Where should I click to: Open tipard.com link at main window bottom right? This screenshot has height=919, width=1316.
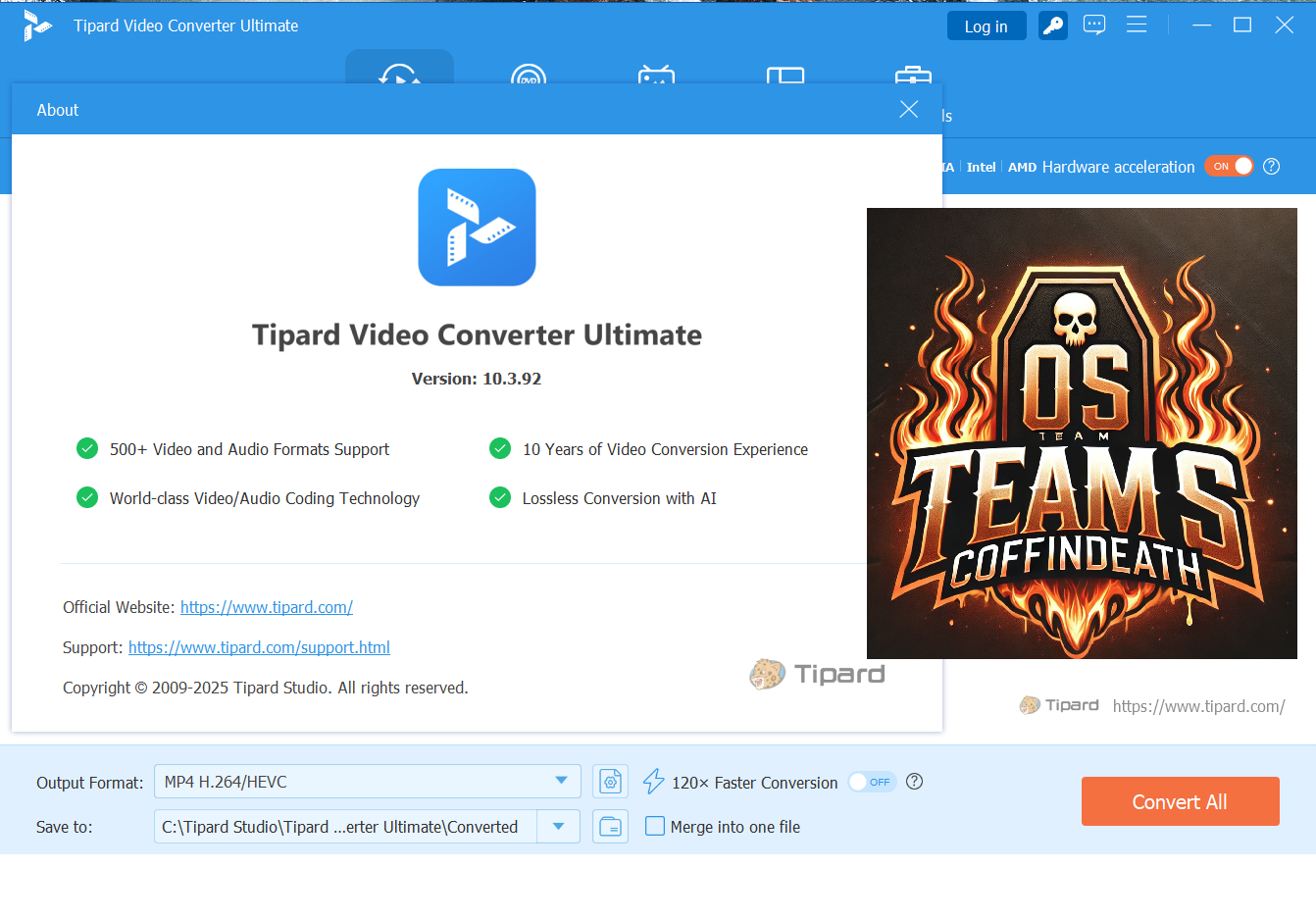[x=1198, y=706]
